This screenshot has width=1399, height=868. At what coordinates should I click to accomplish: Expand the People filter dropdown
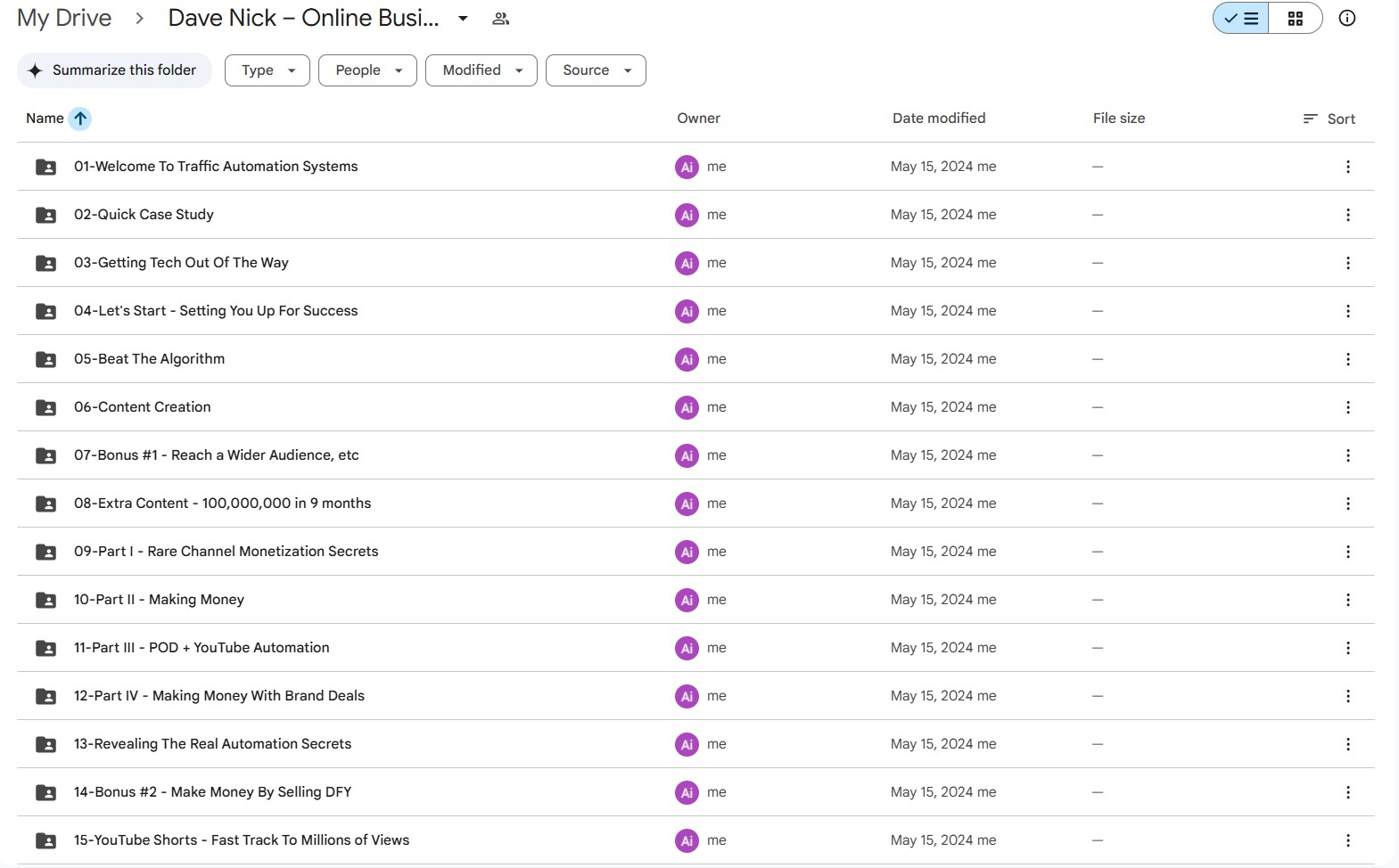[x=367, y=70]
